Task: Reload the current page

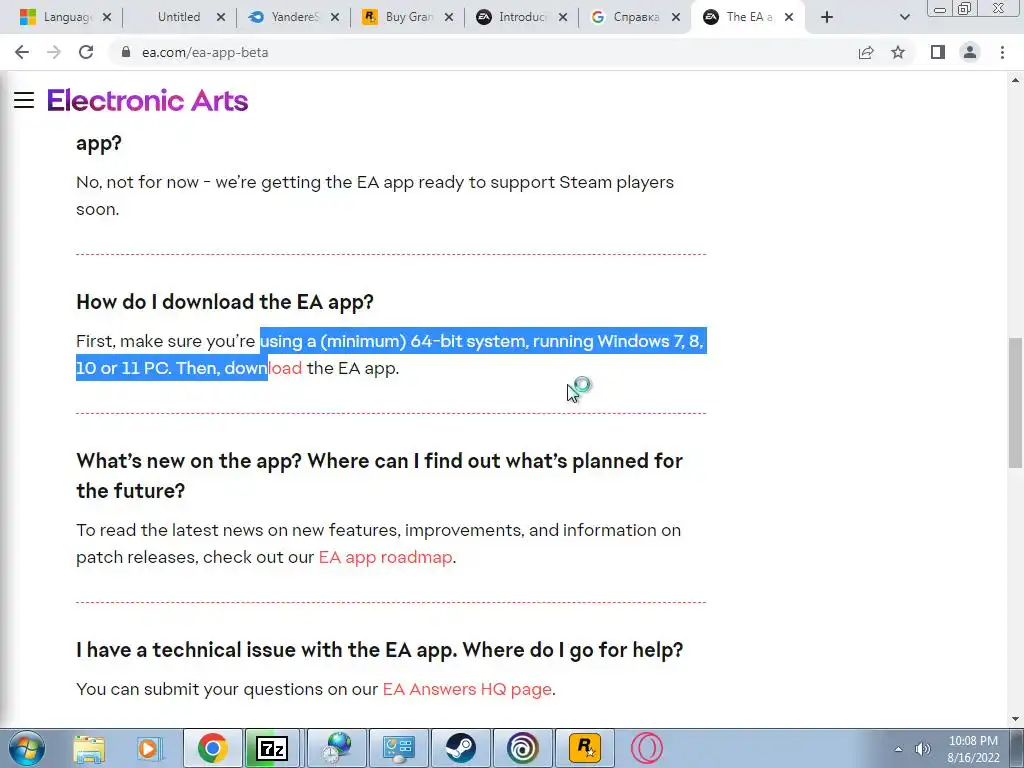Action: 86,52
